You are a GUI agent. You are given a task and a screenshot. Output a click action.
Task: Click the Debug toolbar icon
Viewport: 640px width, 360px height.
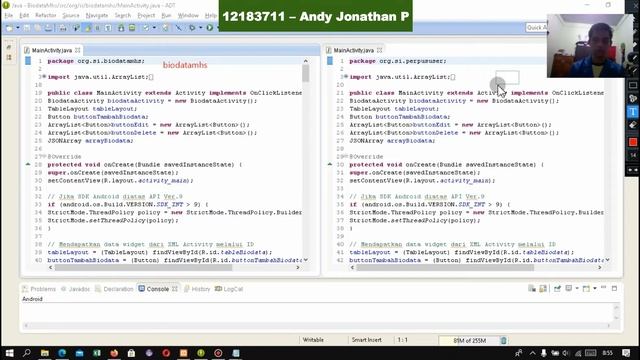tap(192, 28)
